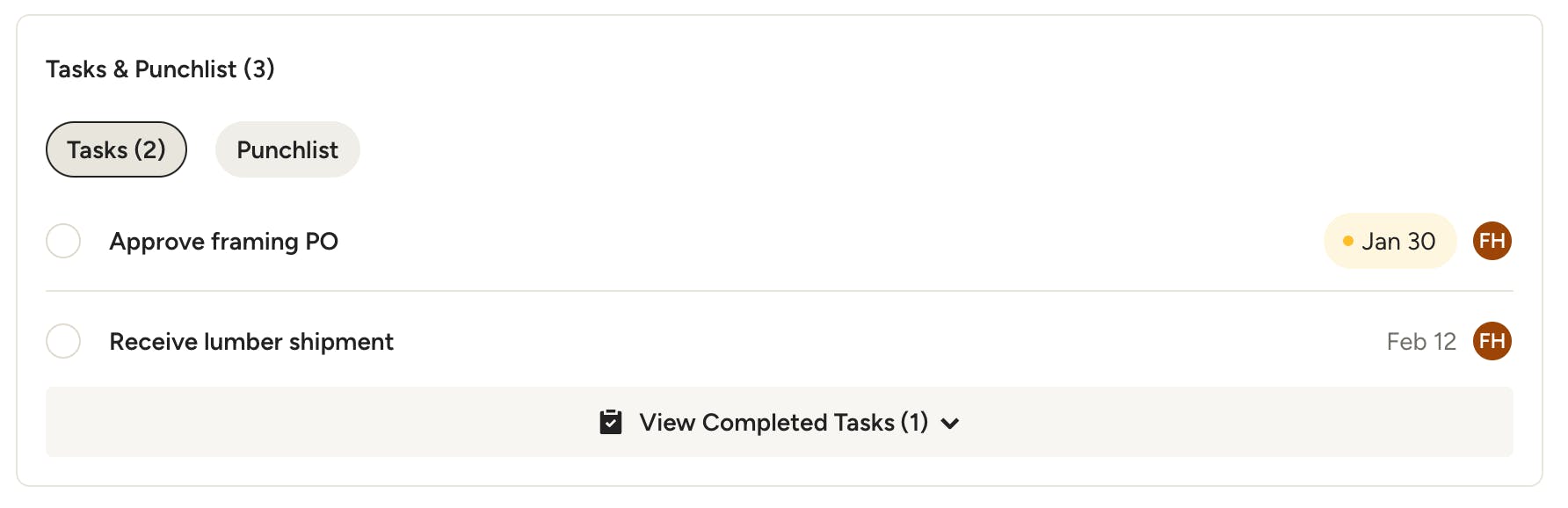Viewport: 1568px width, 508px height.
Task: Click FH avatar on Receive lumber shipment
Action: (x=1492, y=341)
